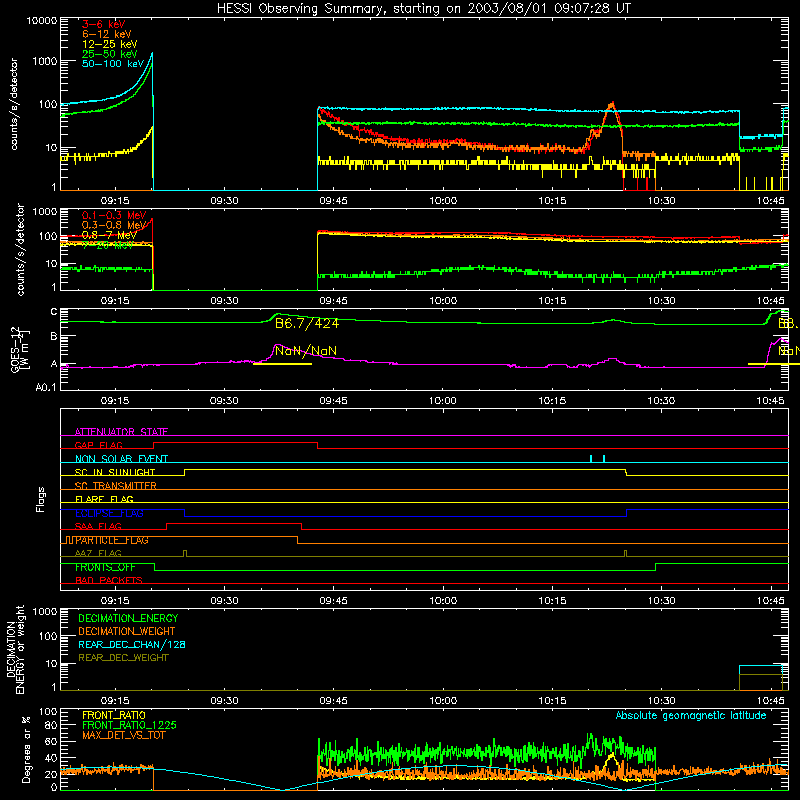Screen dimensions: 800x800
Task: Click the FLARE_FLAG label
Action: click(104, 499)
